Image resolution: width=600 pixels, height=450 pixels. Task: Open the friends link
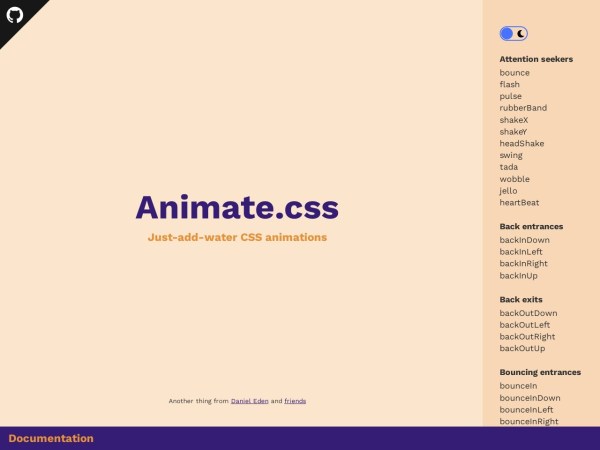point(295,401)
